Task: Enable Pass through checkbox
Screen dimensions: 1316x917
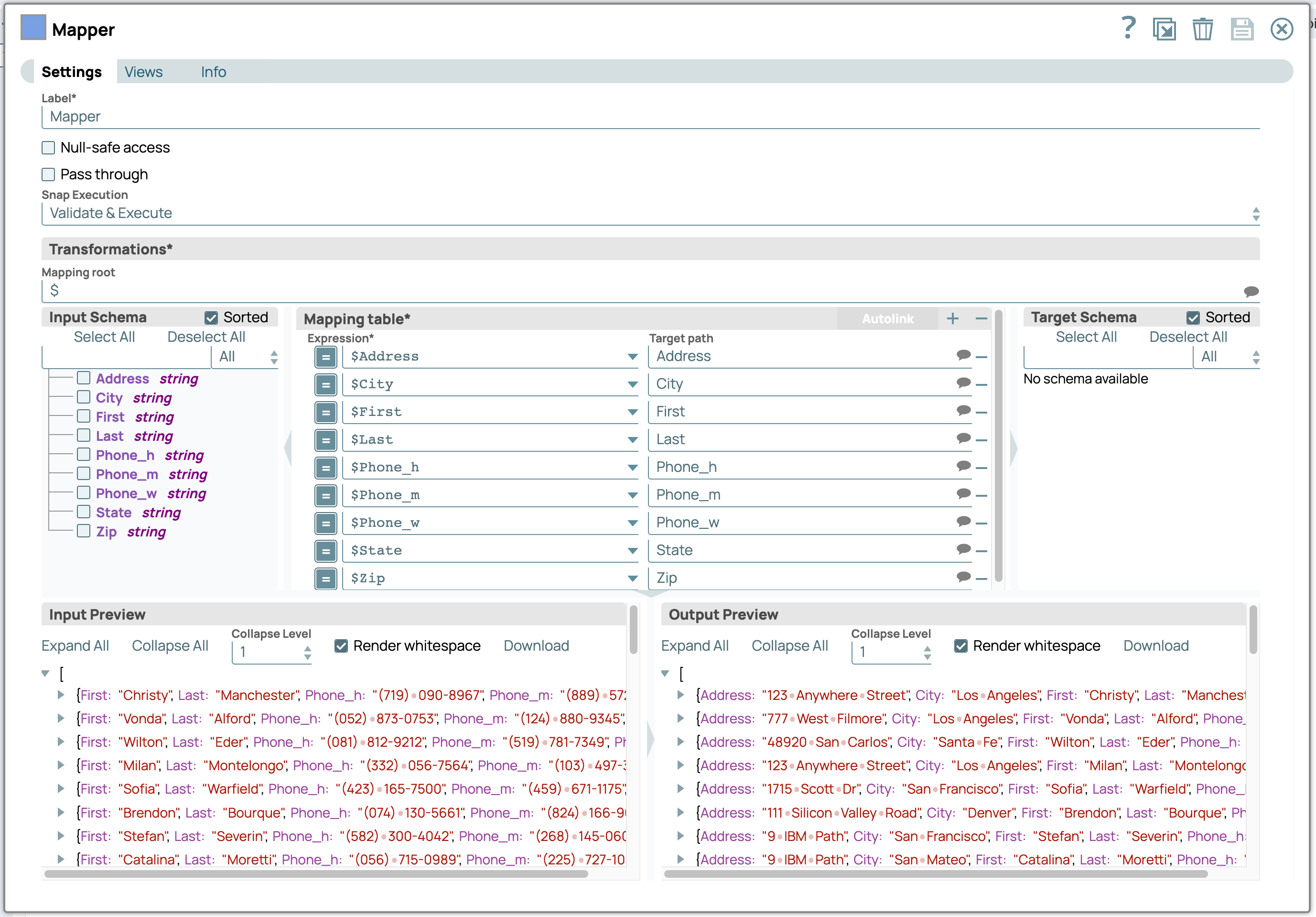Action: (49, 175)
